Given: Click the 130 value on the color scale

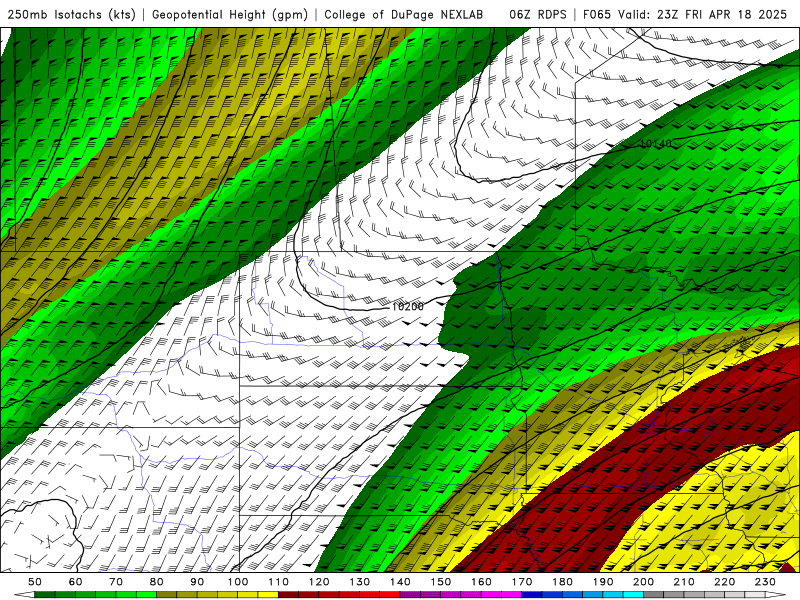Looking at the screenshot, I should coord(360,582).
